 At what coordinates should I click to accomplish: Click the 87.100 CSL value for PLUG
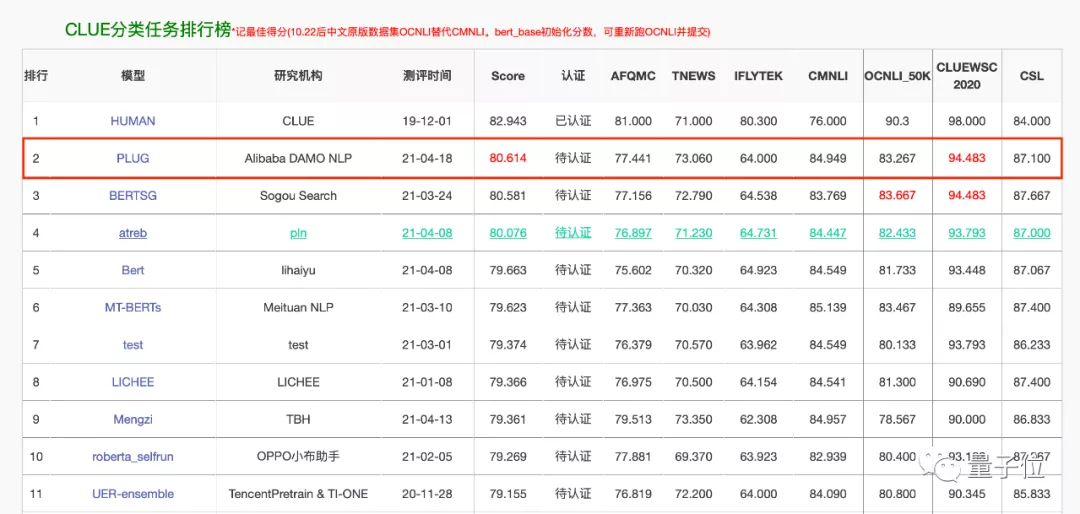tap(1032, 158)
